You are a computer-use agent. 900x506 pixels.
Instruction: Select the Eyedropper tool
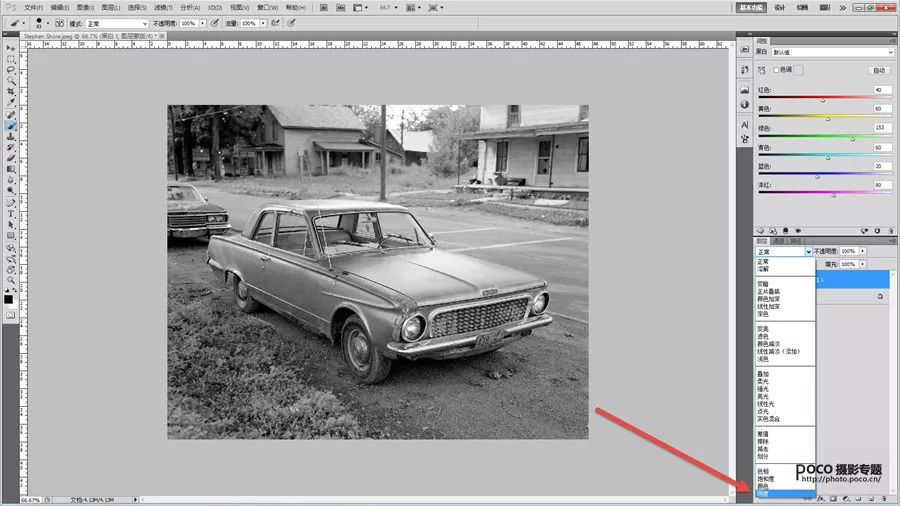click(10, 102)
